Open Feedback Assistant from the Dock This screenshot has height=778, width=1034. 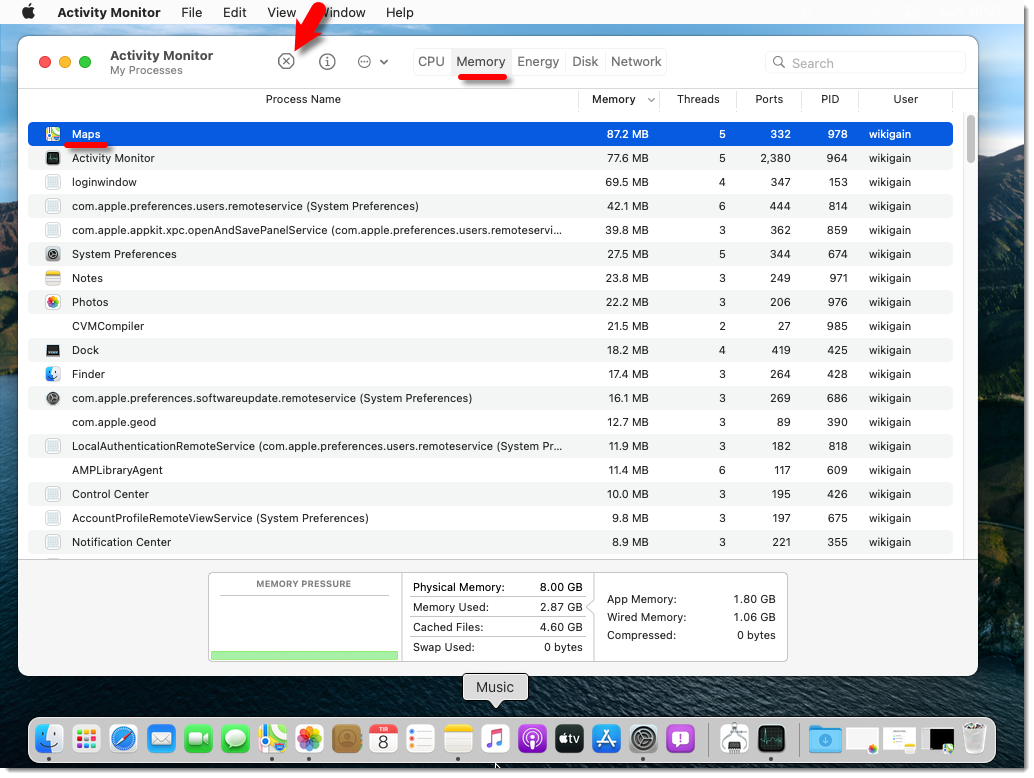tap(681, 738)
